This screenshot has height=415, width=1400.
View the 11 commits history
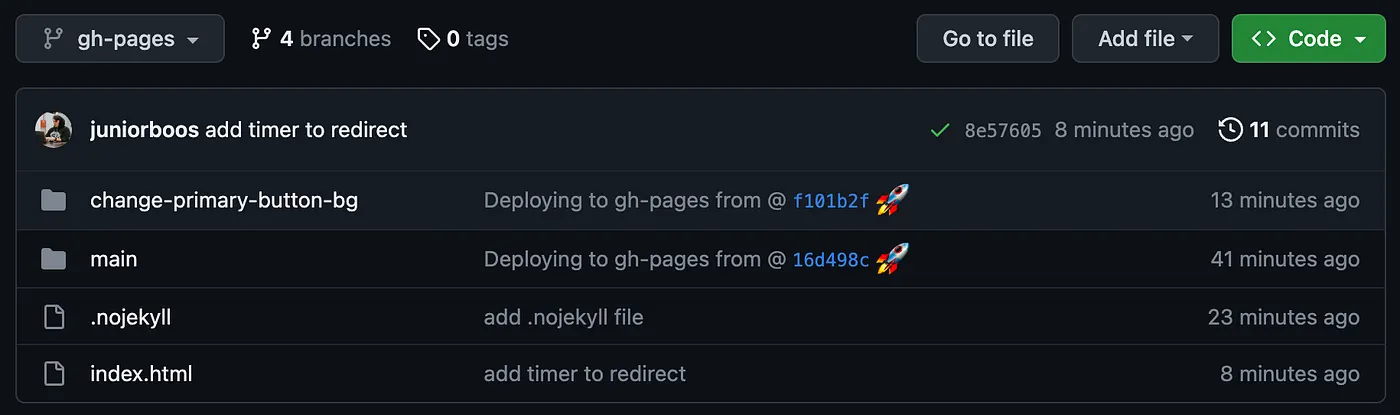coord(1289,130)
